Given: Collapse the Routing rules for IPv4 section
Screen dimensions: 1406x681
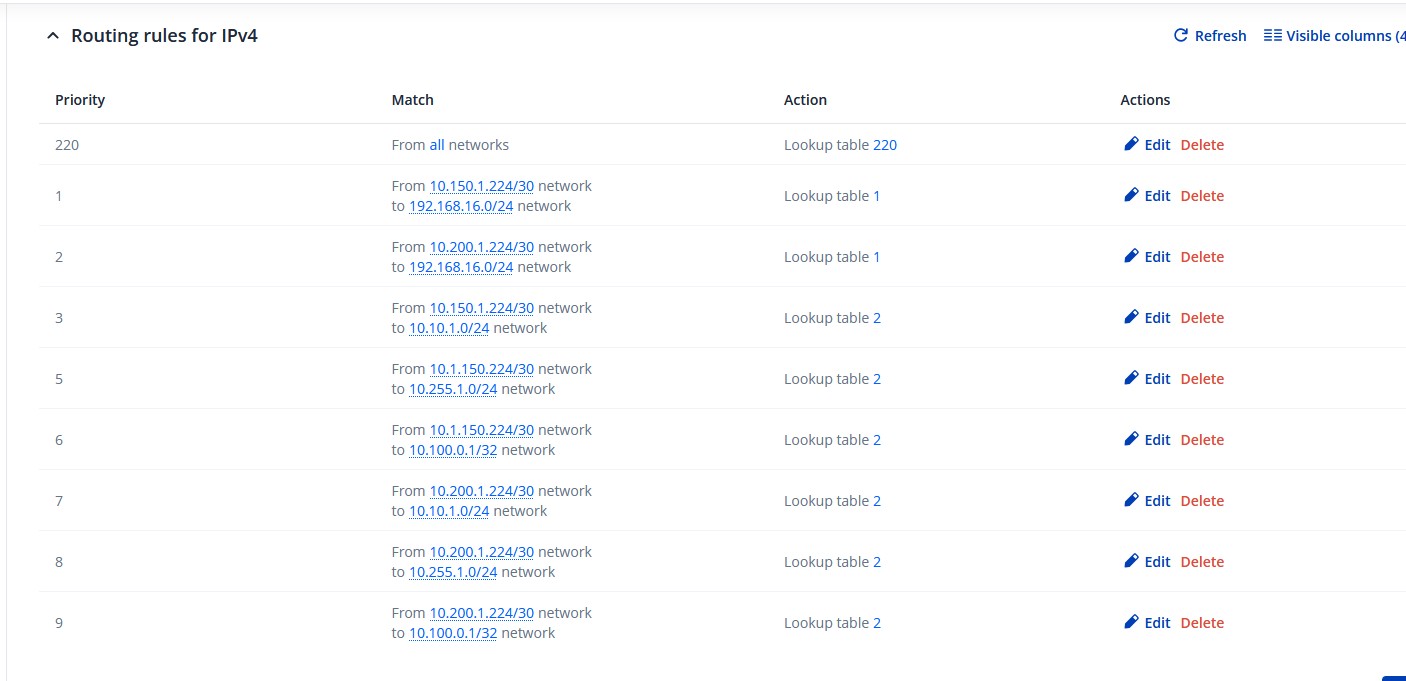Looking at the screenshot, I should tap(53, 36).
